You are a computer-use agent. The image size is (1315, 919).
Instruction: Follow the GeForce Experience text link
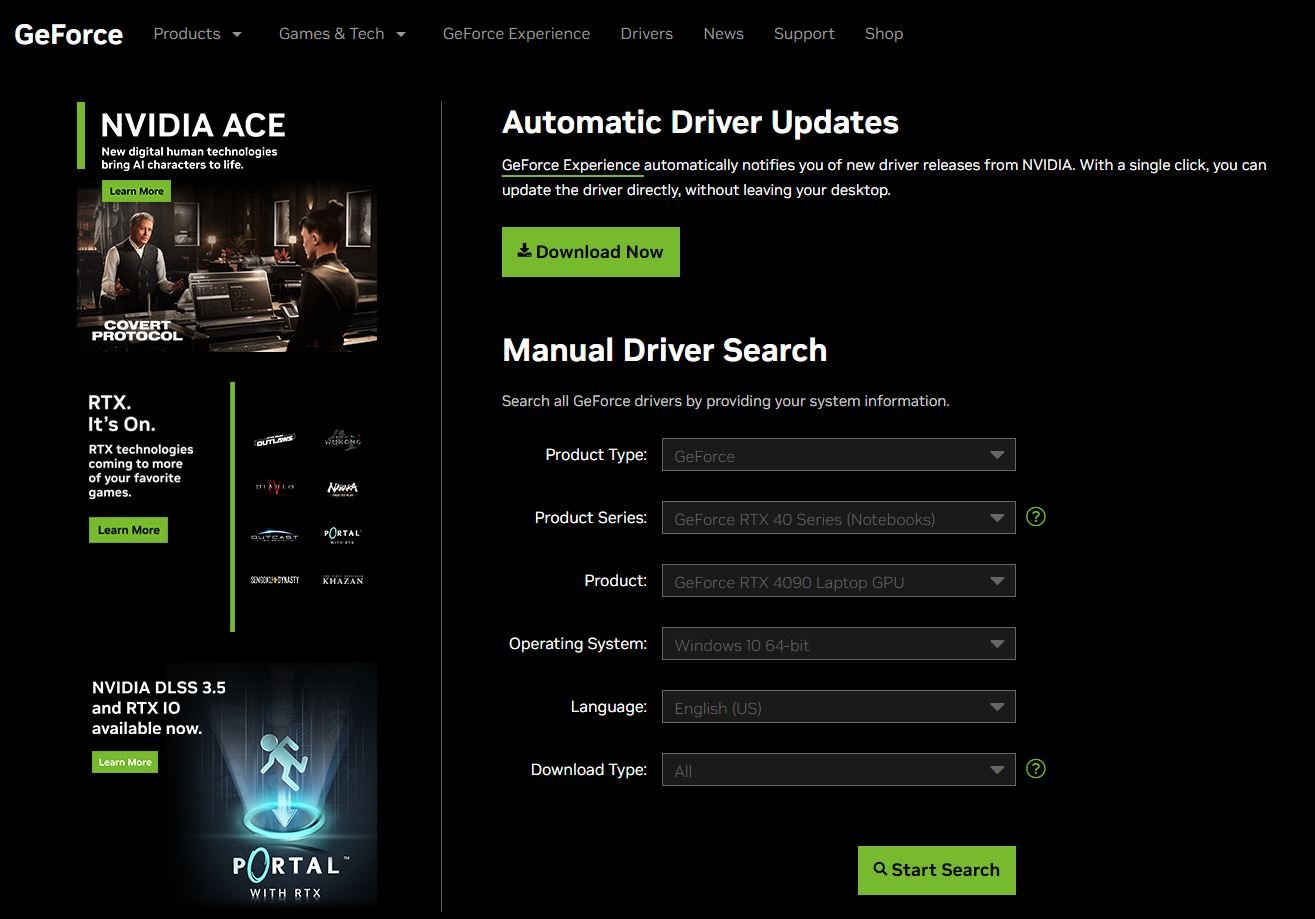coord(571,165)
